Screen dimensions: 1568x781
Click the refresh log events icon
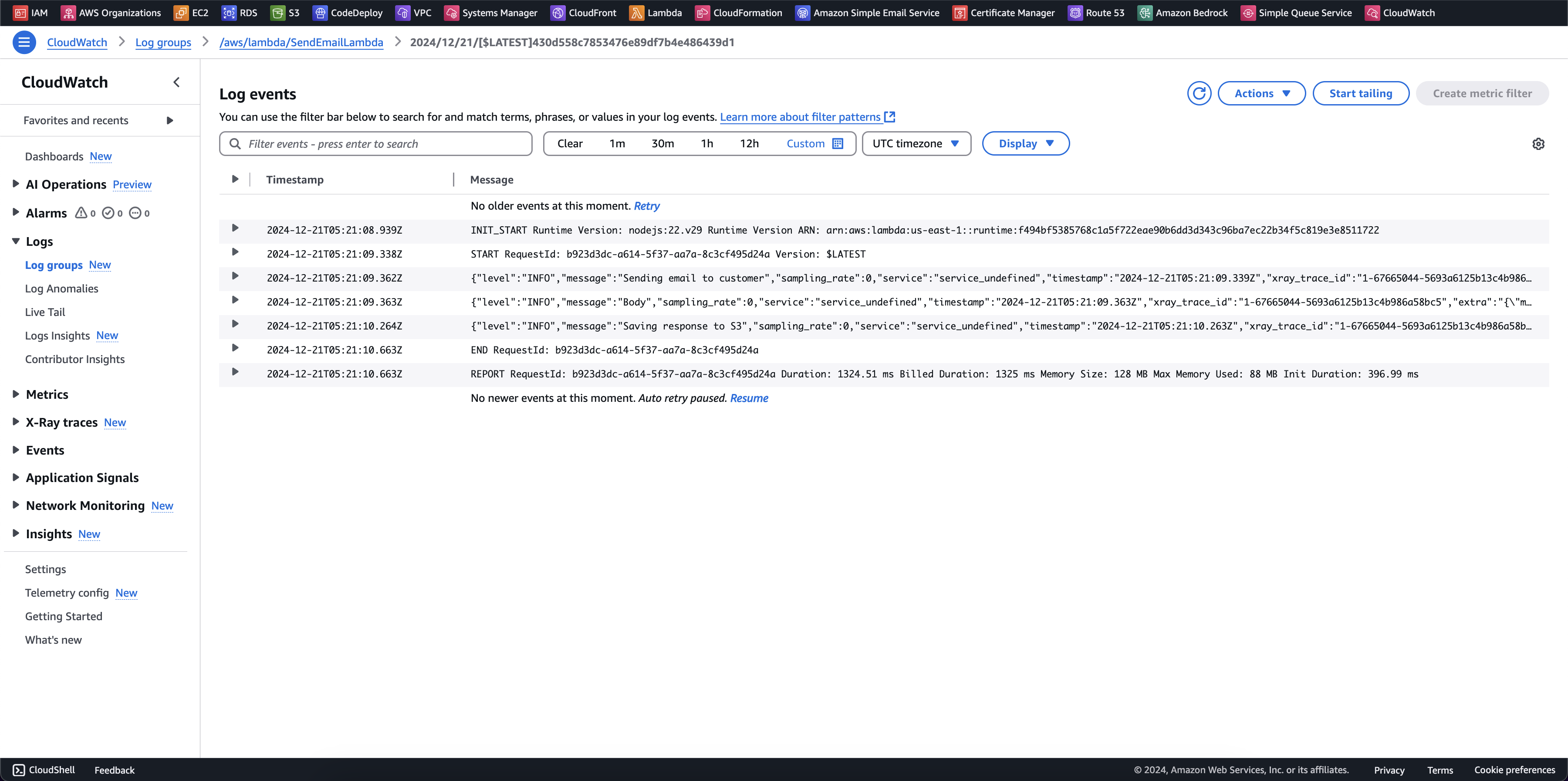tap(1199, 93)
